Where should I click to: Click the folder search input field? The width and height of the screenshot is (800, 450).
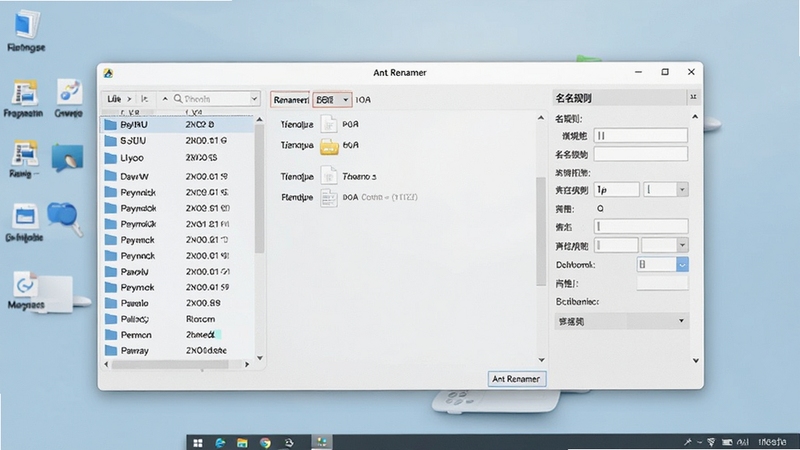coord(215,99)
